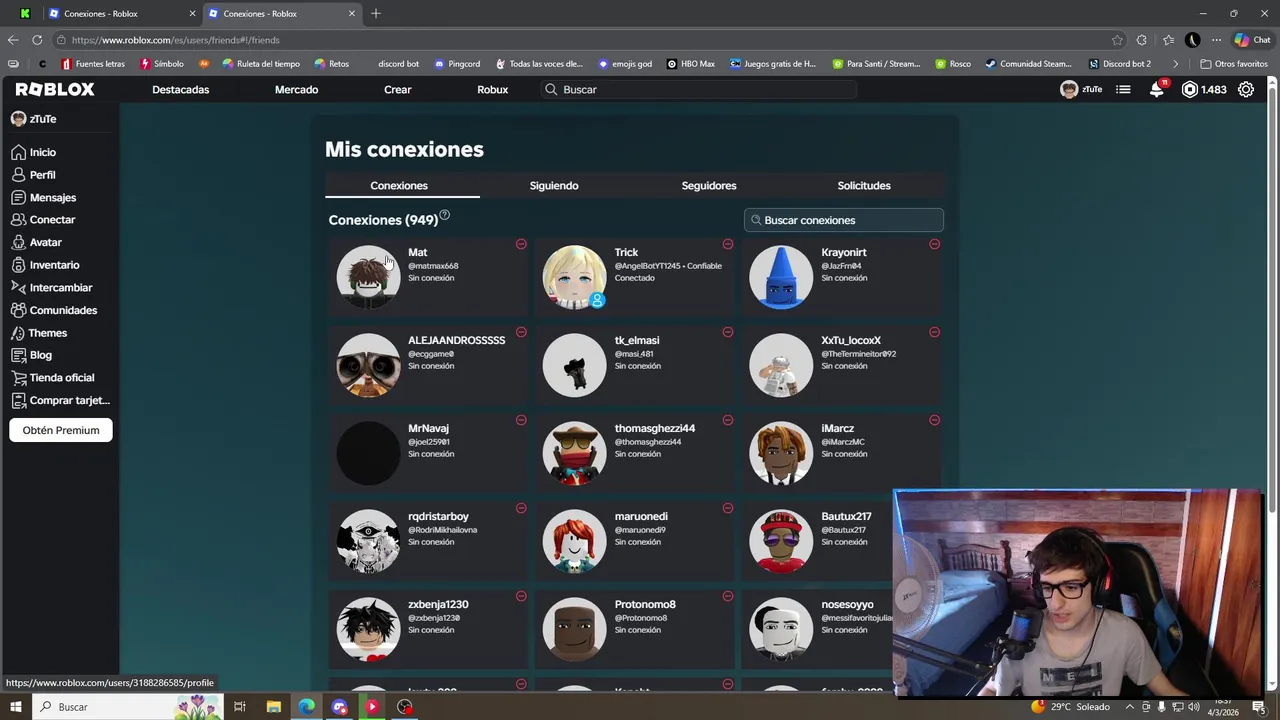Open a new browser tab
This screenshot has height=720, width=1280.
pyautogui.click(x=376, y=14)
